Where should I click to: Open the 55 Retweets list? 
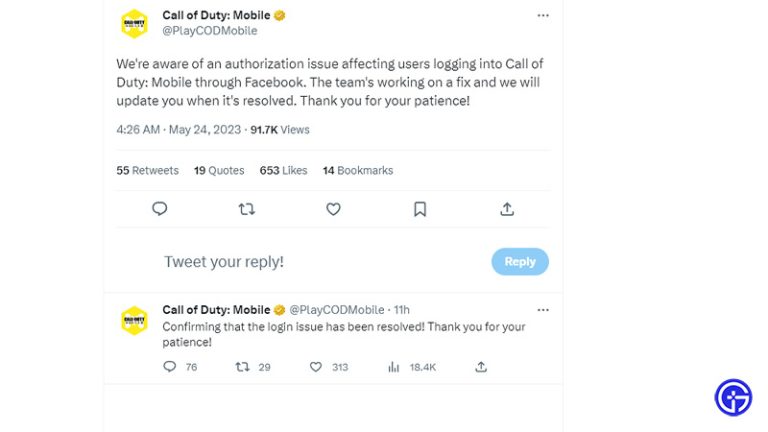coord(147,171)
